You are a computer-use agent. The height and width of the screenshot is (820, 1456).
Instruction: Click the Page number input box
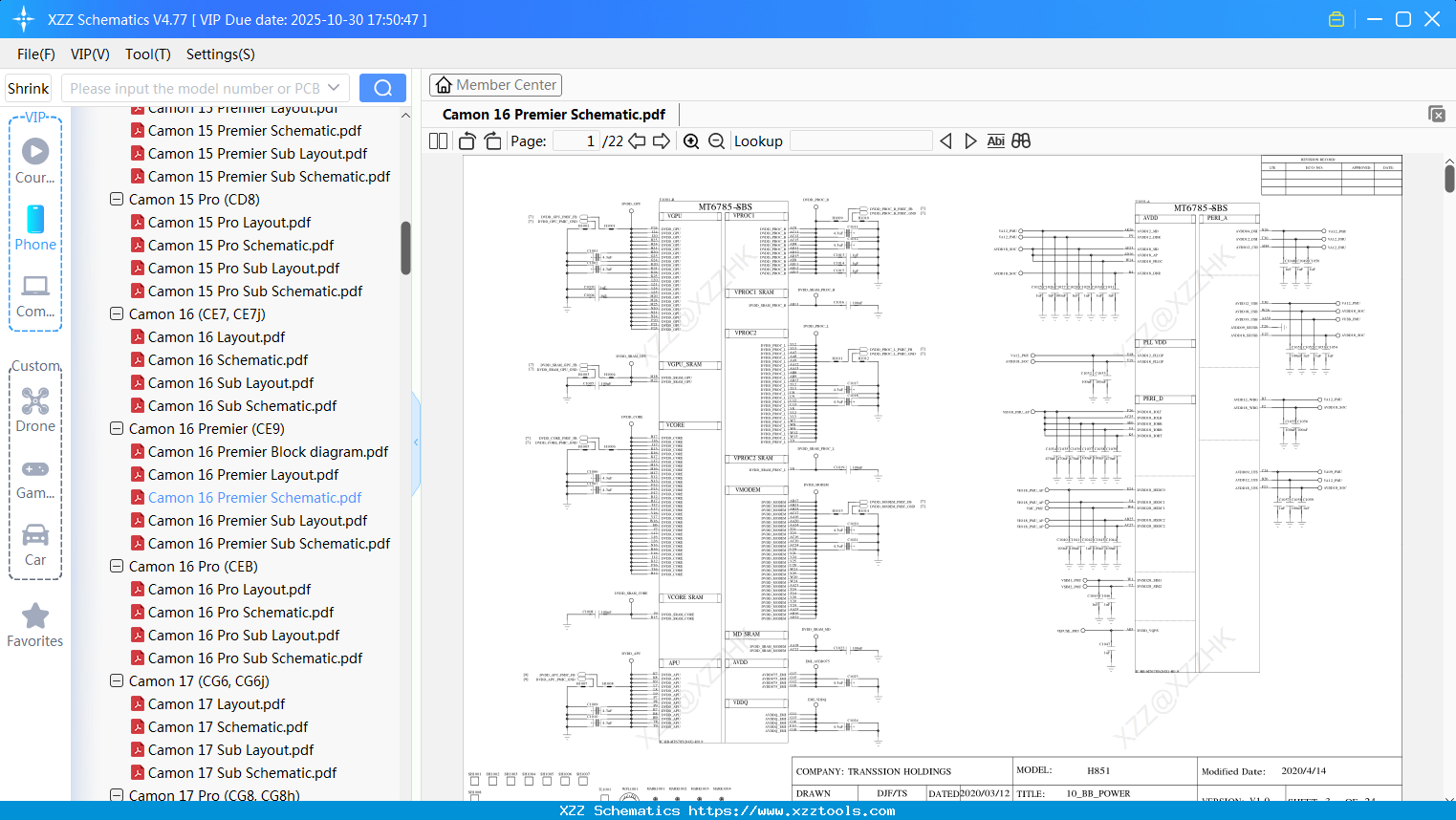coord(576,140)
